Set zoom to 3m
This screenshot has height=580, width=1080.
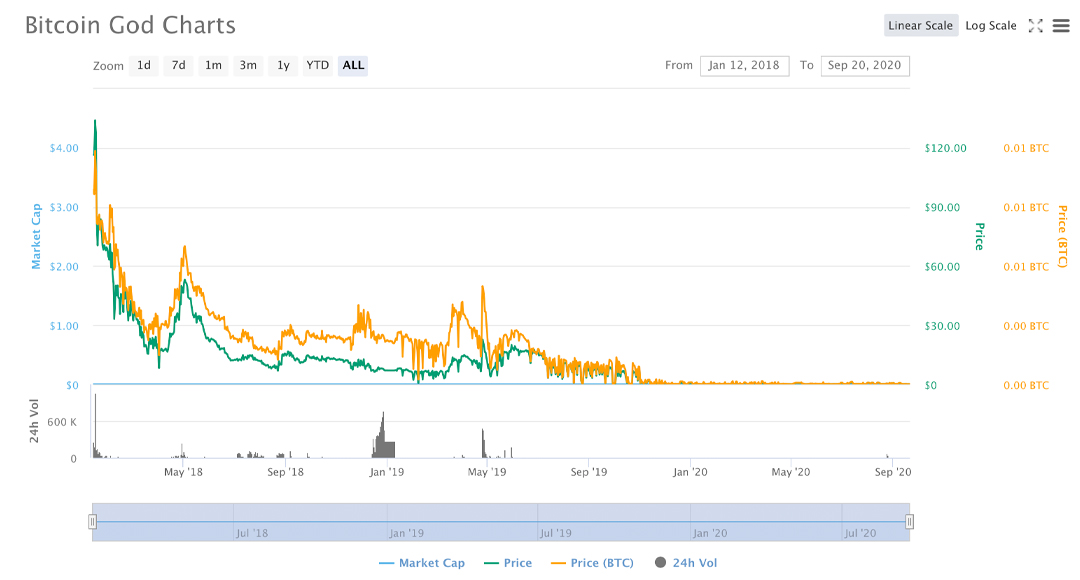(248, 65)
